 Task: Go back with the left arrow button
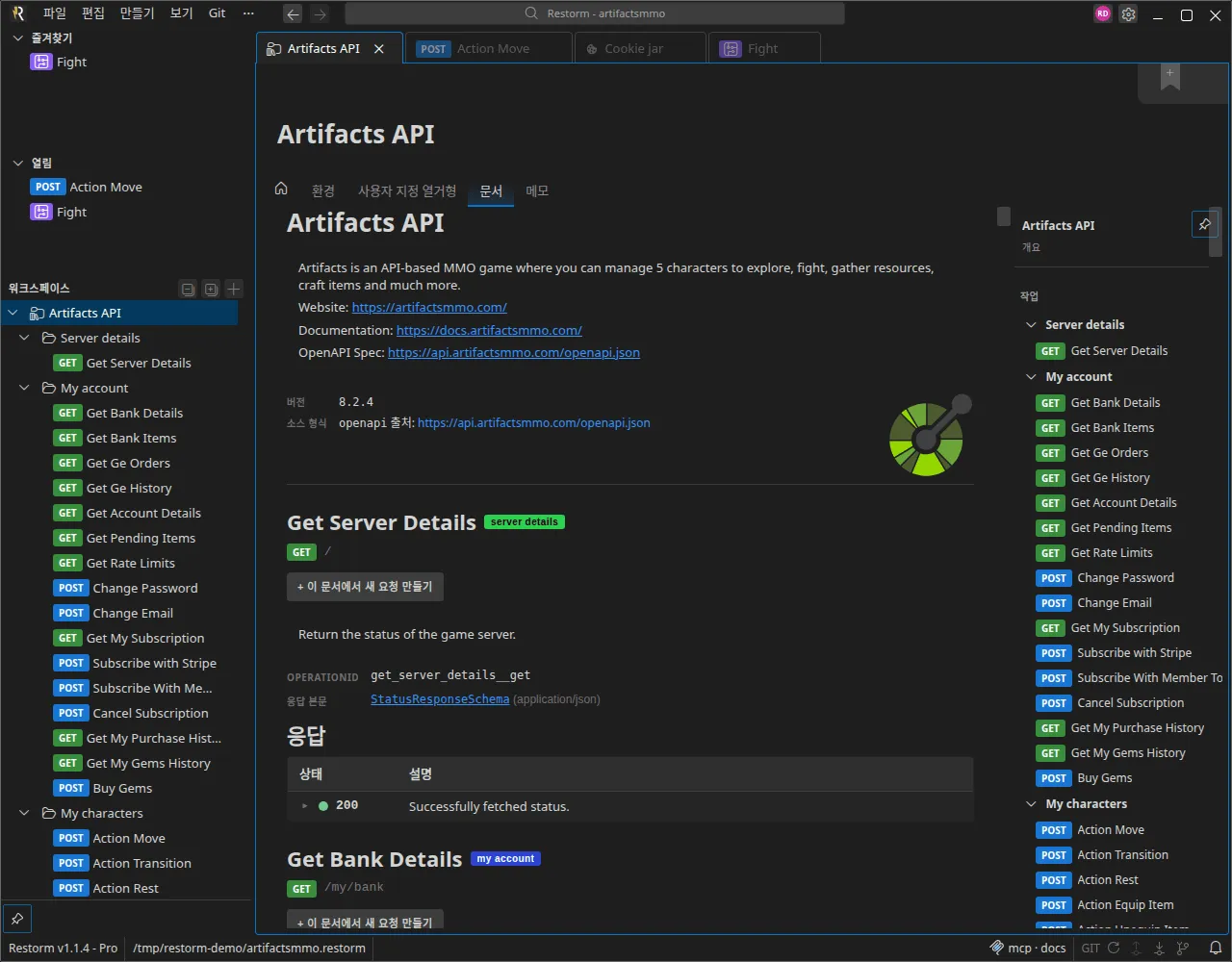[293, 13]
